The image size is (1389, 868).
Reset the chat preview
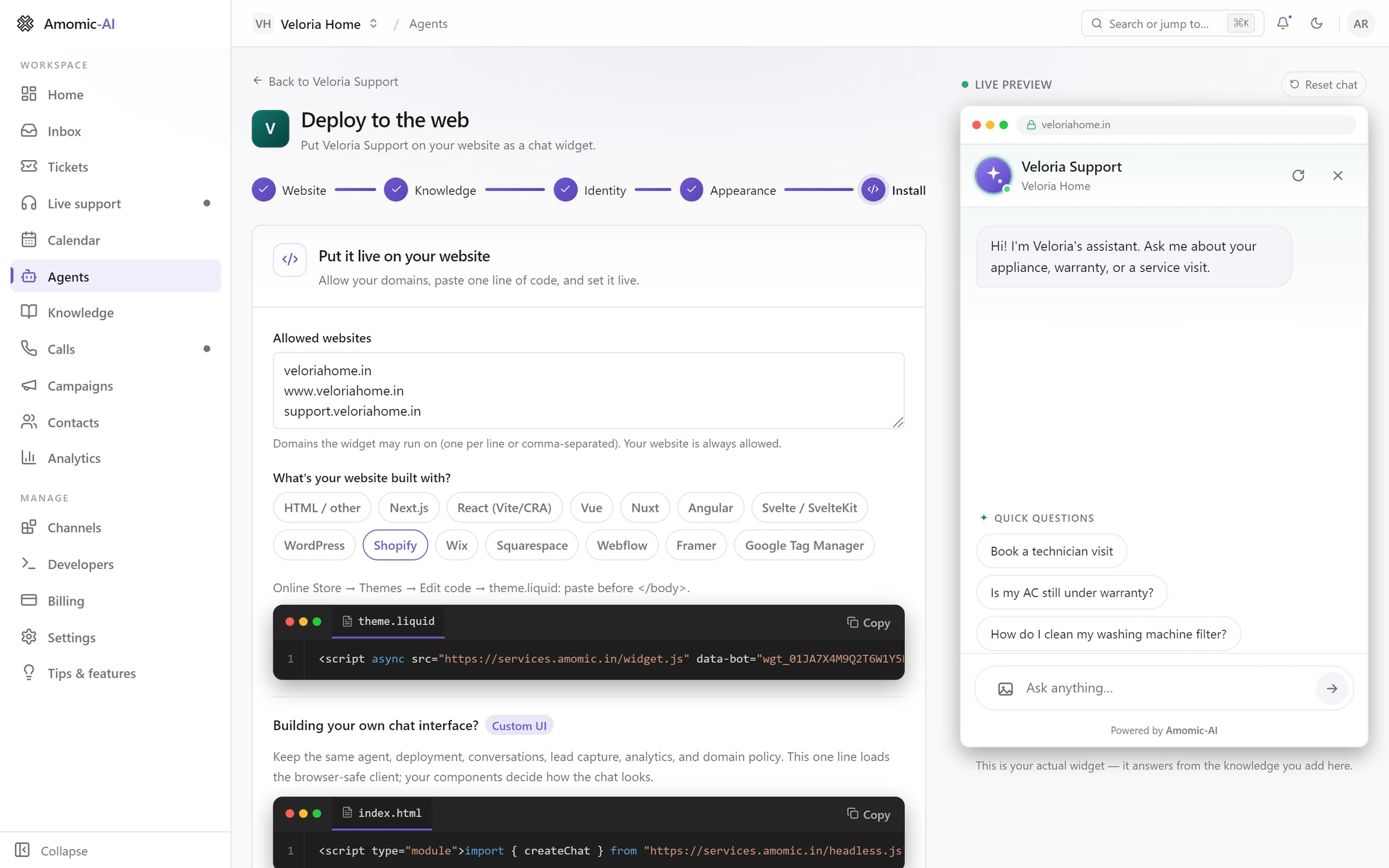tap(1324, 85)
